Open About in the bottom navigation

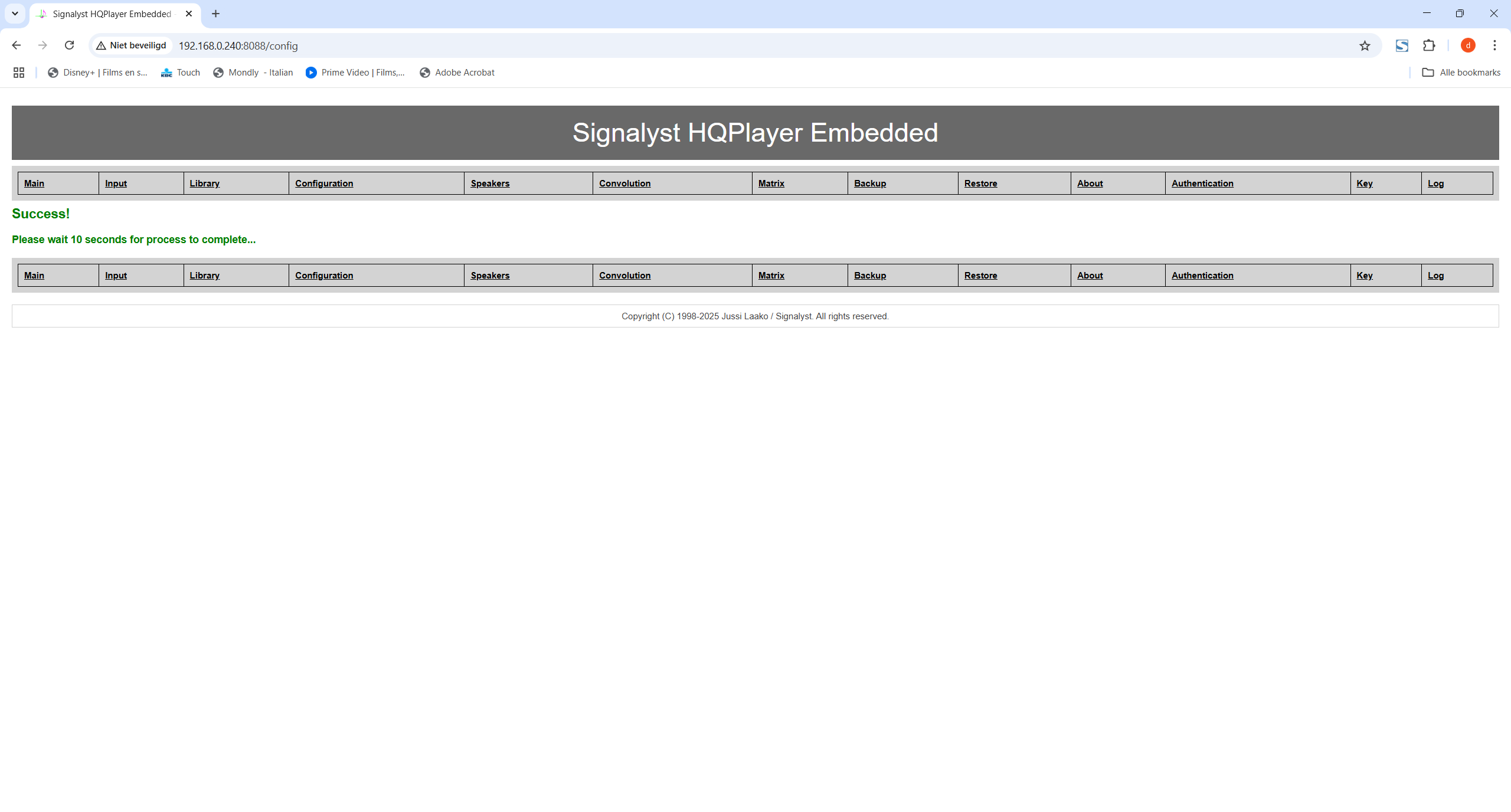click(x=1090, y=276)
